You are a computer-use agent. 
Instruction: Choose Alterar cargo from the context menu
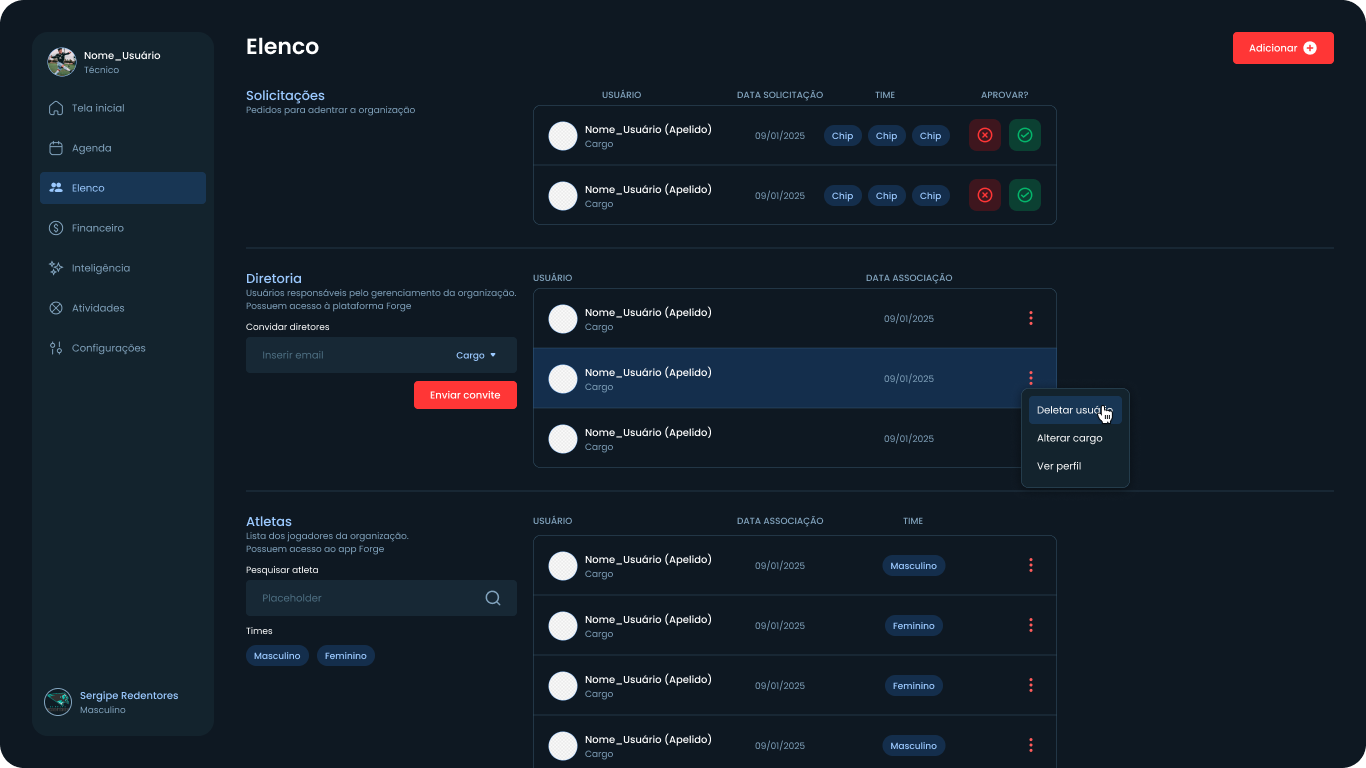(x=1069, y=438)
